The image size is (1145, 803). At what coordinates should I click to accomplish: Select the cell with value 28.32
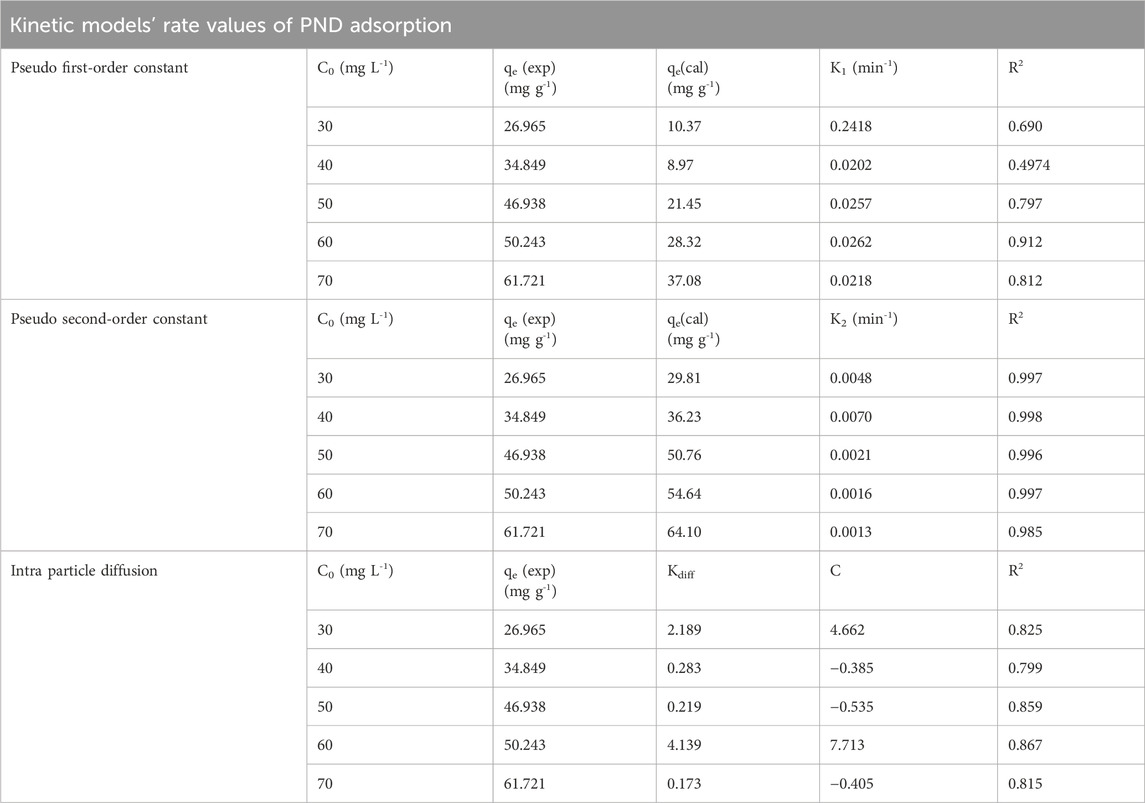click(684, 241)
